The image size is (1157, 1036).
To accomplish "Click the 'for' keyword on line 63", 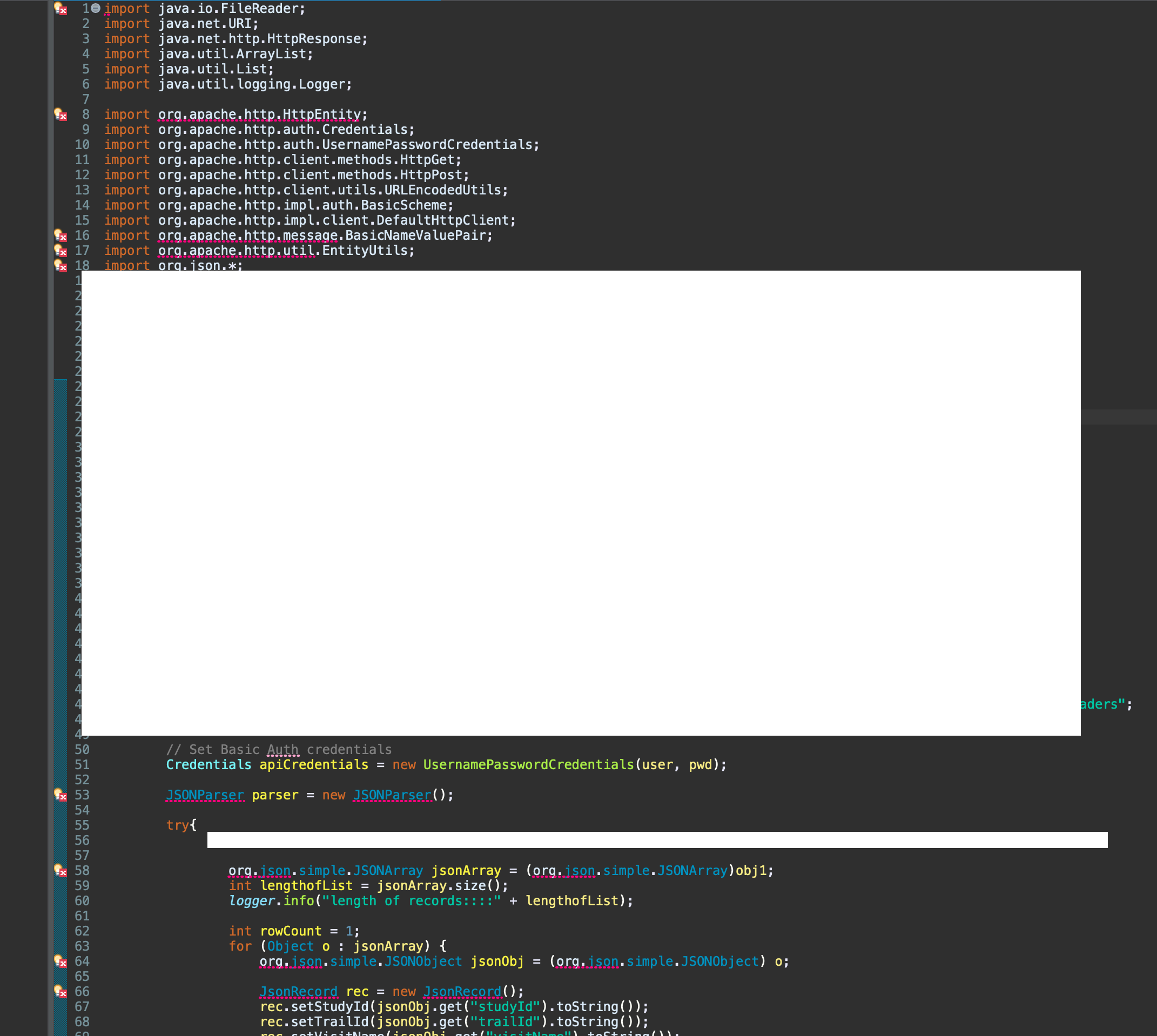I will (x=240, y=946).
